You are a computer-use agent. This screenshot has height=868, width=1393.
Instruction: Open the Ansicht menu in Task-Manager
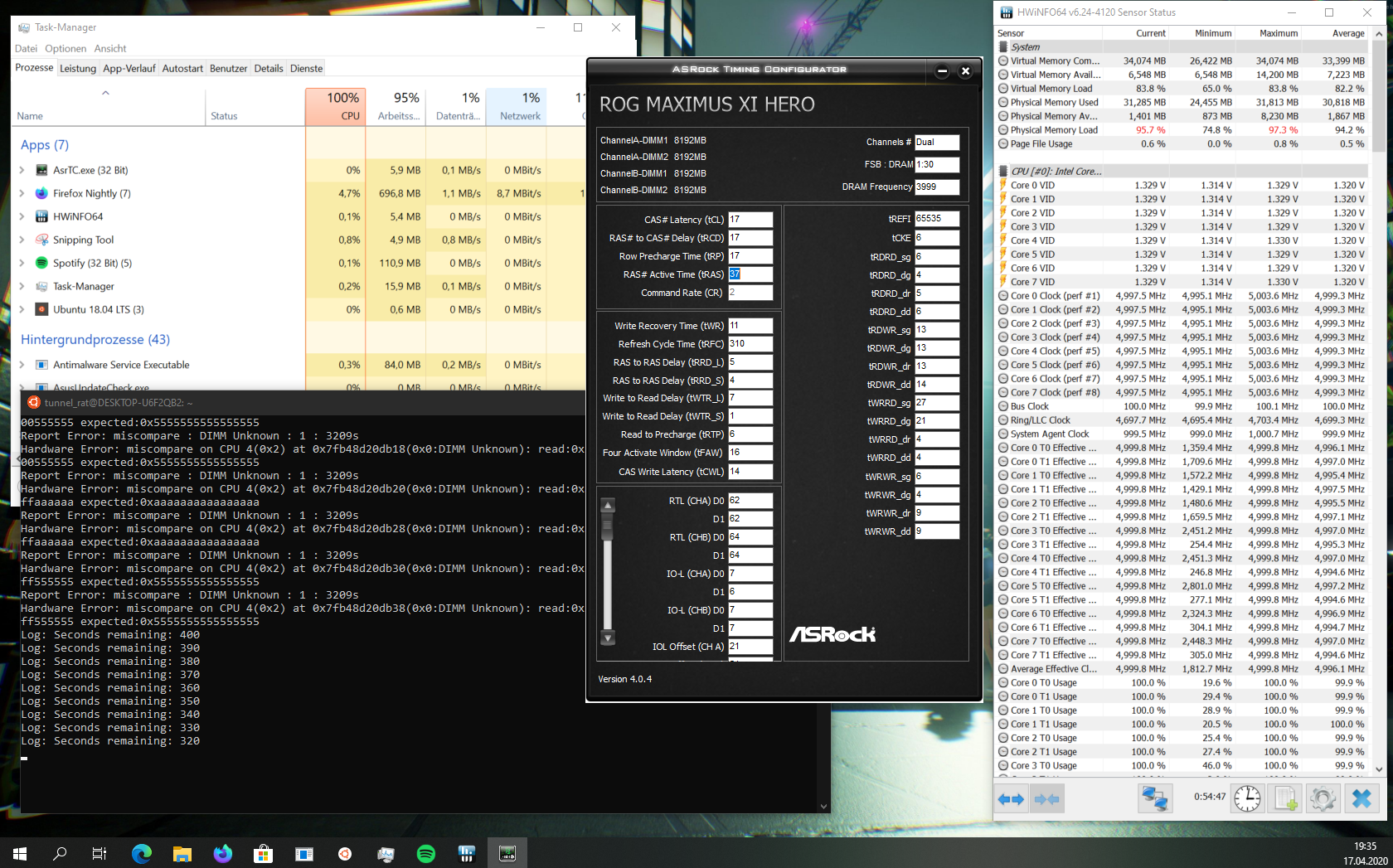pyautogui.click(x=110, y=49)
